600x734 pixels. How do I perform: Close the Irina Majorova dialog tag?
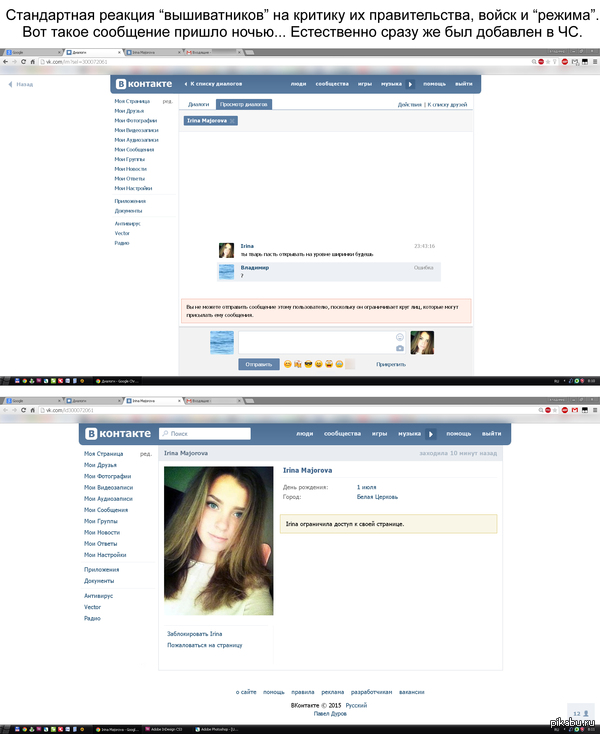click(x=233, y=121)
